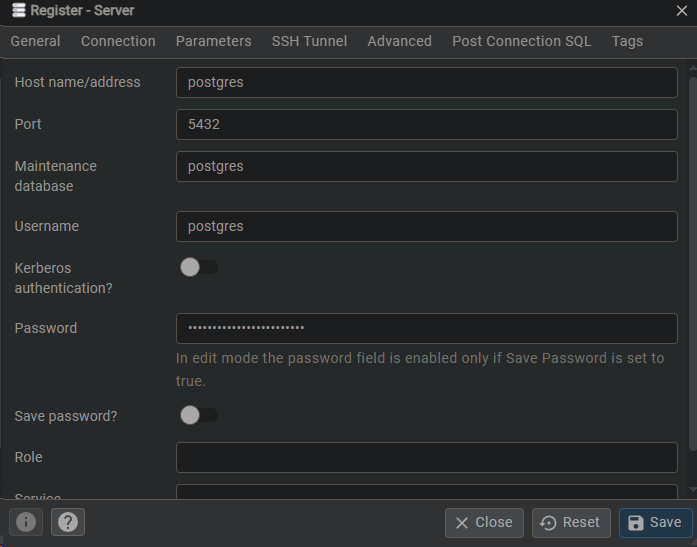
Task: Click the info icon button
Action: point(26,522)
